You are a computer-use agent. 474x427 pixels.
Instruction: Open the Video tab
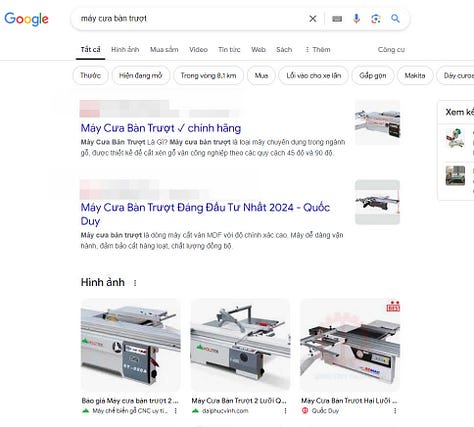click(198, 50)
